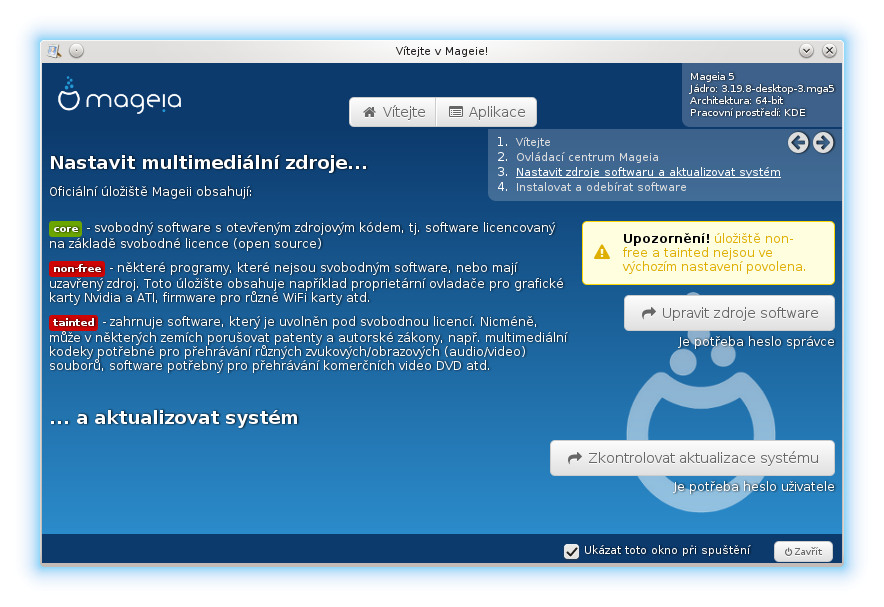Select step 1 Vítejte in the list

pyautogui.click(x=533, y=142)
